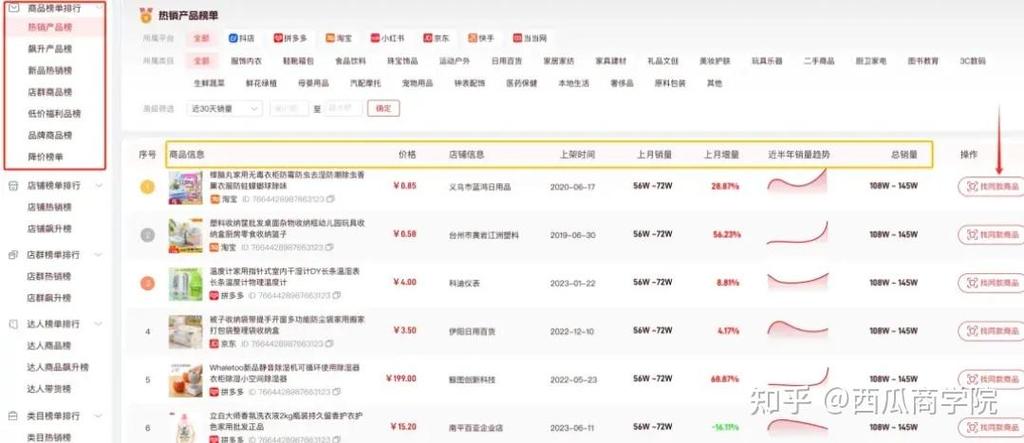Filter platform by 抖店
Image resolution: width=1024 pixels, height=443 pixels.
[x=241, y=39]
